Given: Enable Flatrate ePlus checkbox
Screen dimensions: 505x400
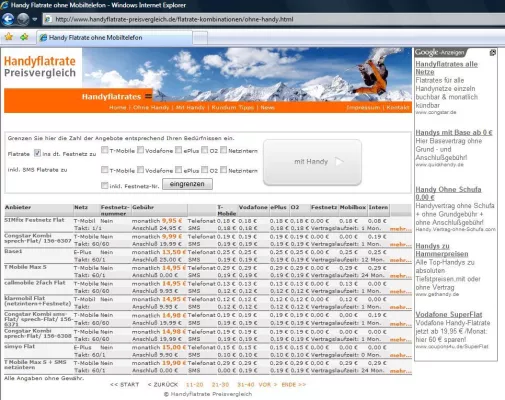Looking at the screenshot, I should coord(179,150).
